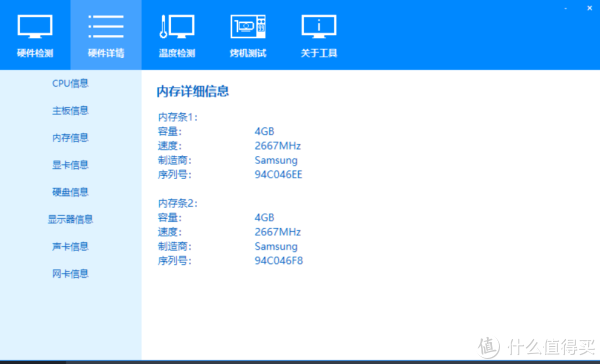The height and width of the screenshot is (364, 600).
Task: Open 显卡信息 in the sidebar
Action: coord(70,165)
